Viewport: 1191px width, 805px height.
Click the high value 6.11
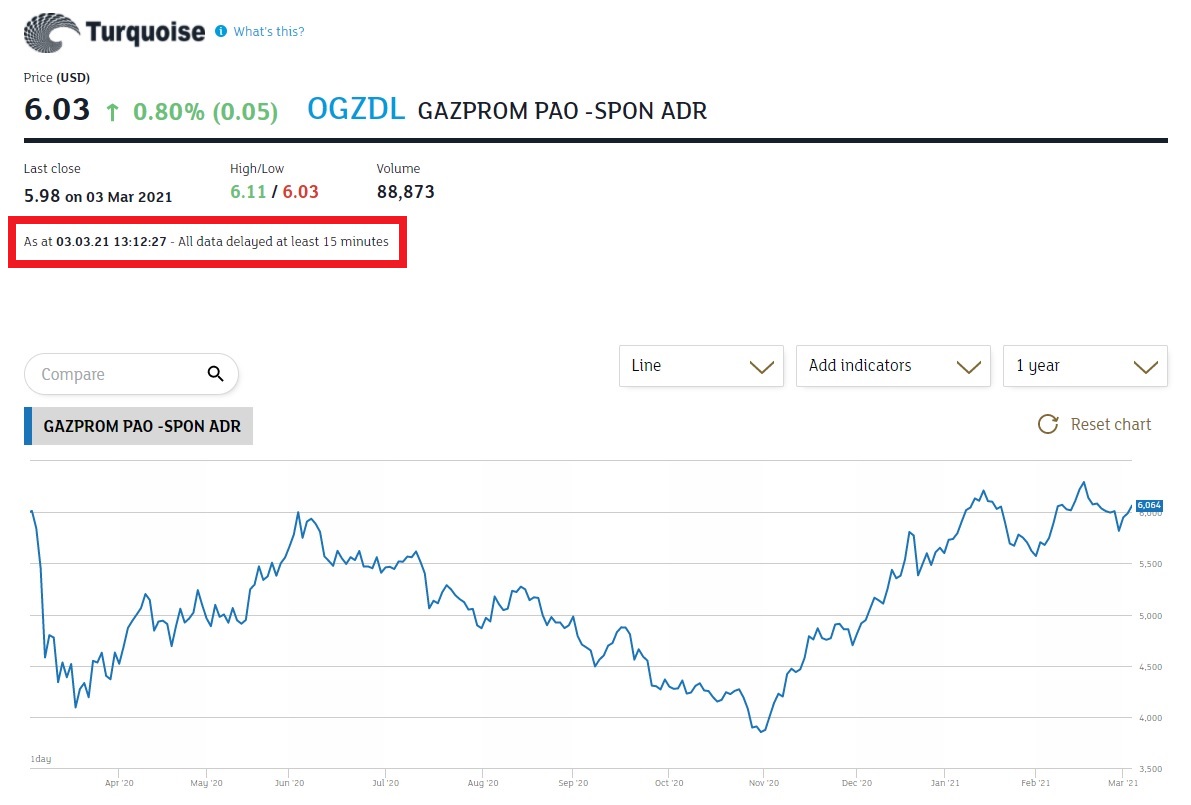(x=248, y=192)
